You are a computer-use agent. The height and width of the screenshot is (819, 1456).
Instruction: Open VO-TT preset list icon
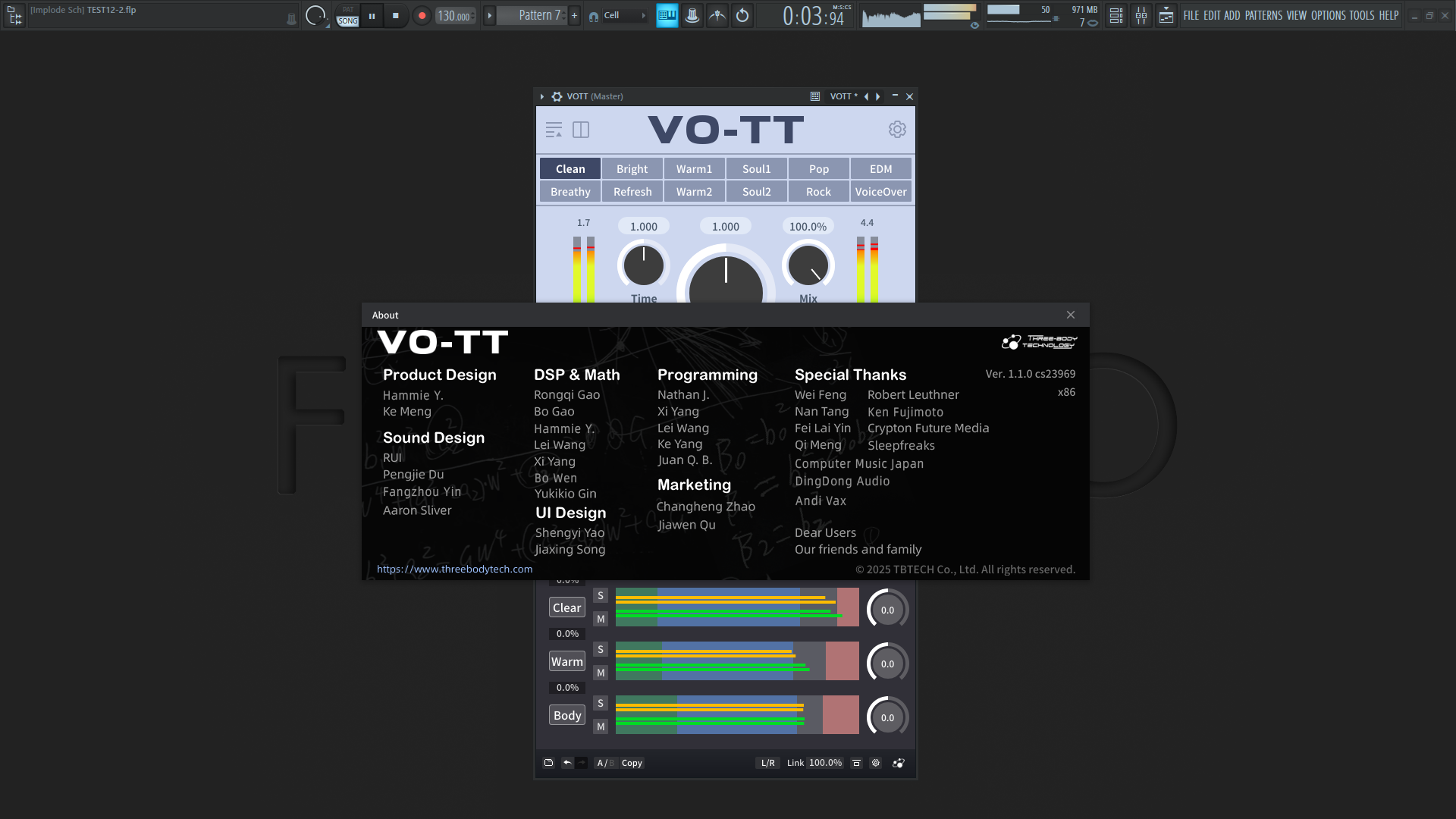tap(554, 130)
